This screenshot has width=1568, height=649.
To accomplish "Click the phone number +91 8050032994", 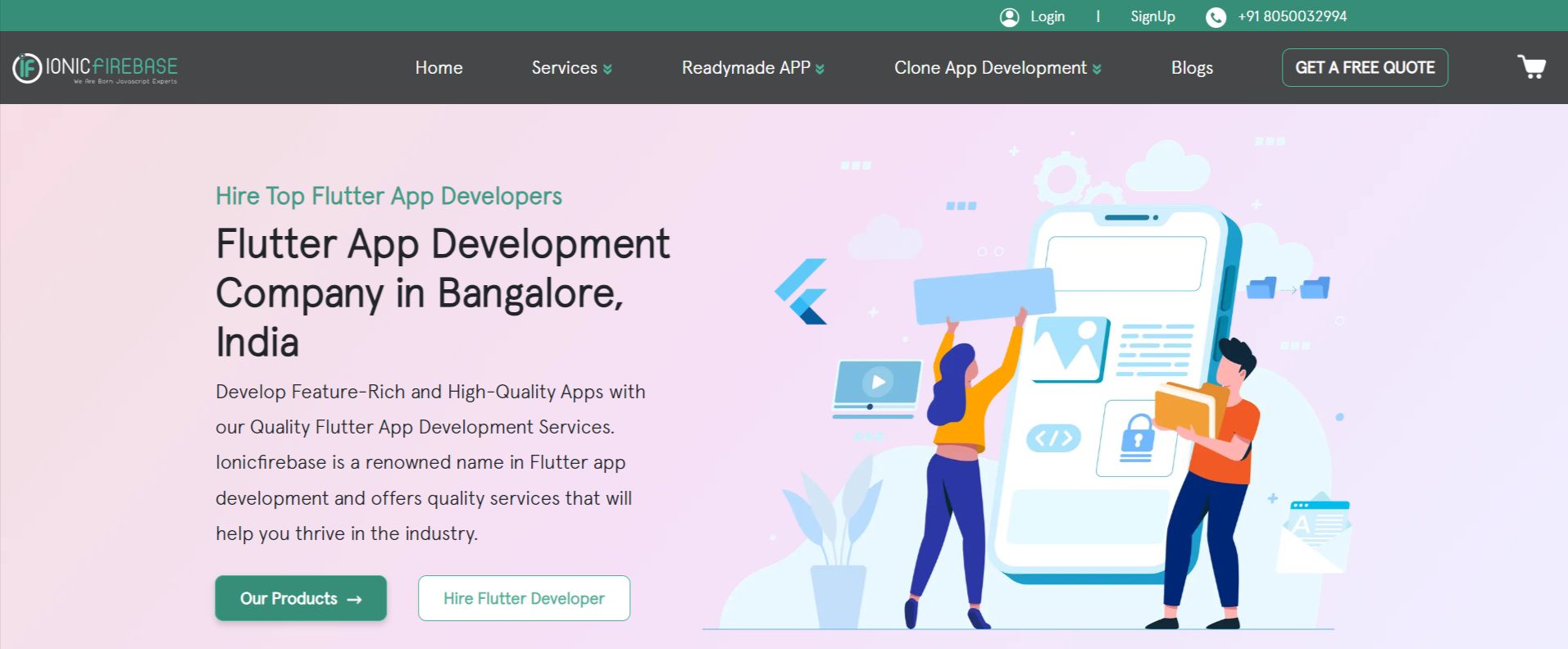I will (1292, 16).
